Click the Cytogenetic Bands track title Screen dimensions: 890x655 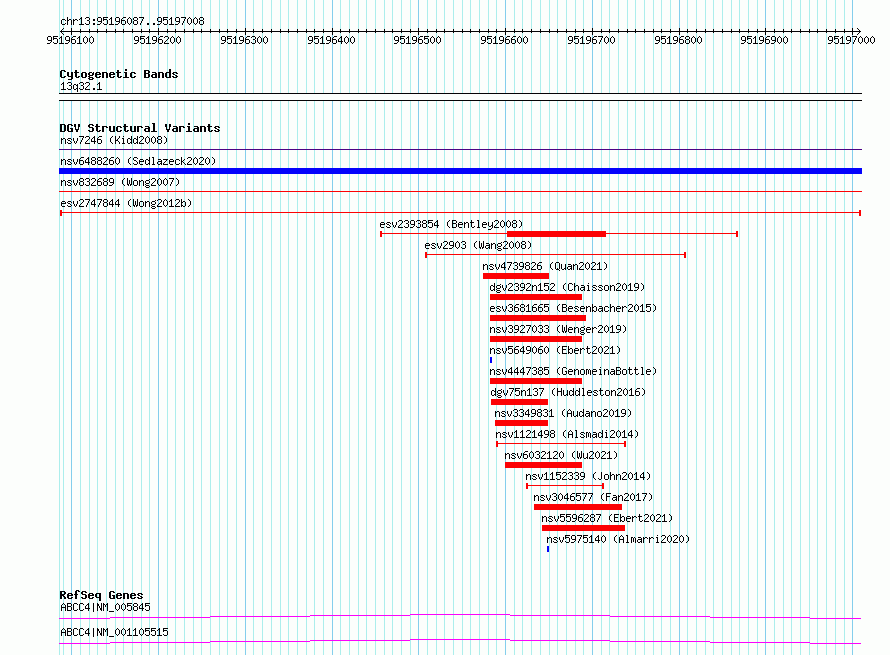pyautogui.click(x=119, y=74)
